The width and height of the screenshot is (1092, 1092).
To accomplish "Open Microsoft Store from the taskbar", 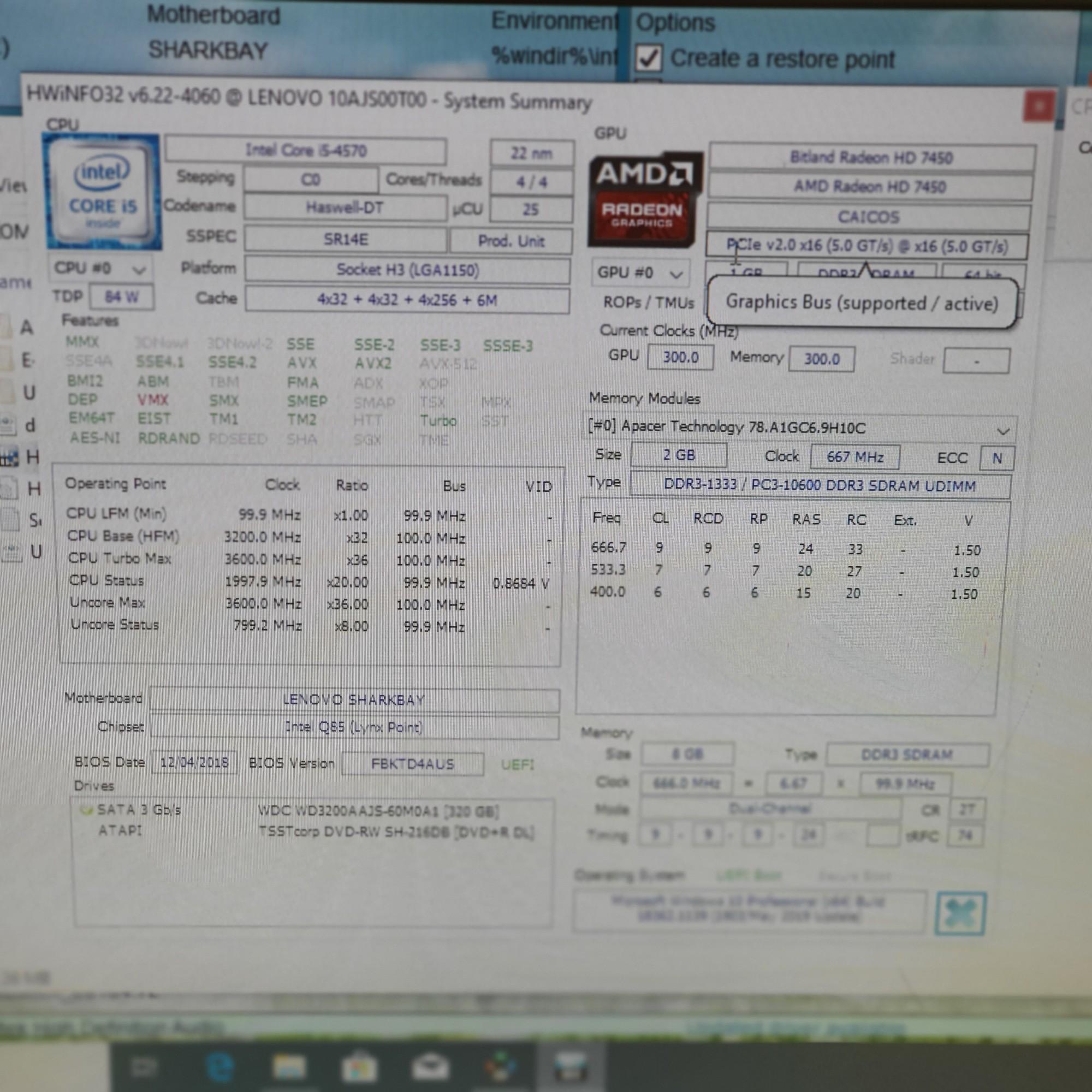I will (359, 1067).
